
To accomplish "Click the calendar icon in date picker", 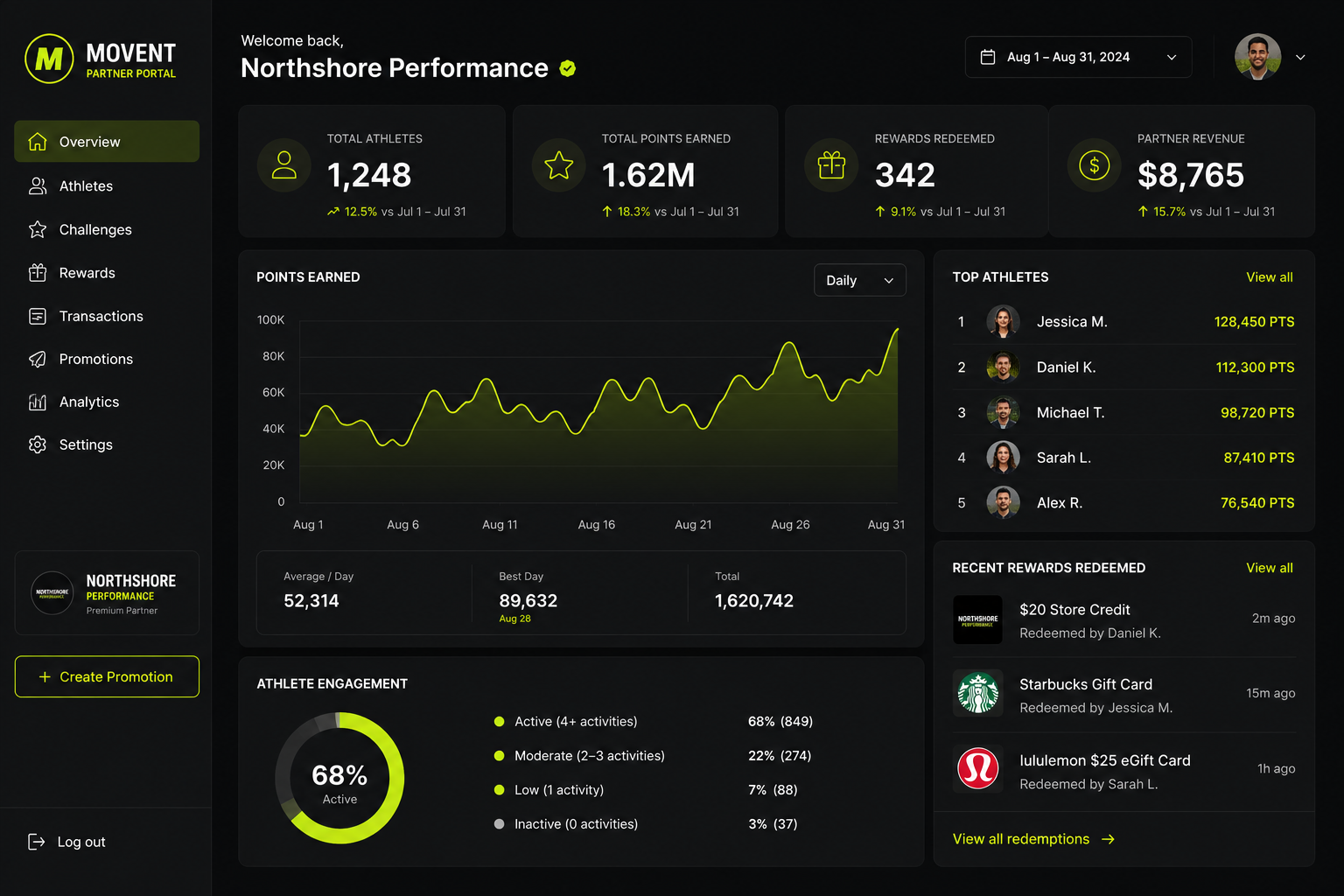I will click(x=988, y=57).
